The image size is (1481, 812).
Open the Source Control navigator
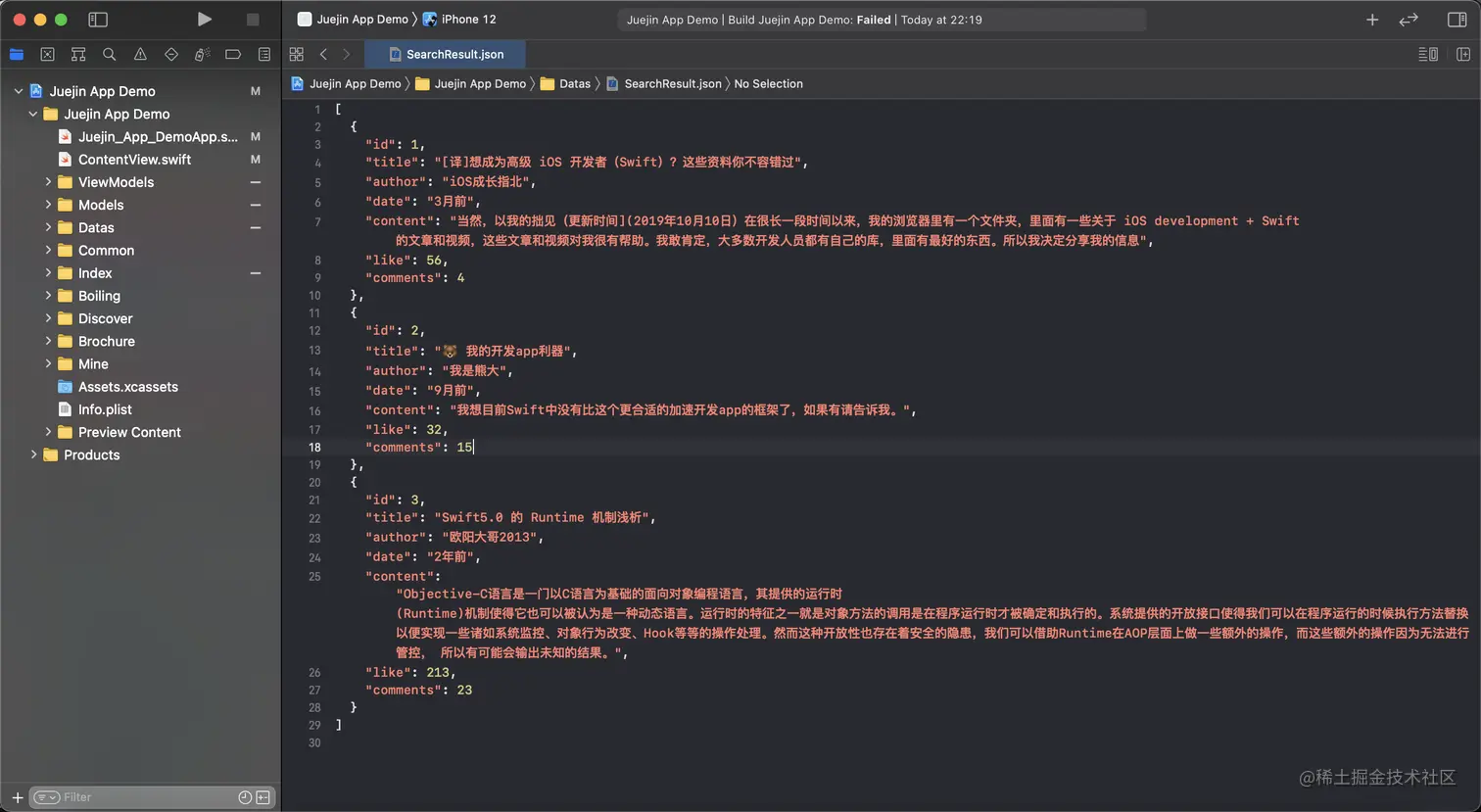(47, 54)
